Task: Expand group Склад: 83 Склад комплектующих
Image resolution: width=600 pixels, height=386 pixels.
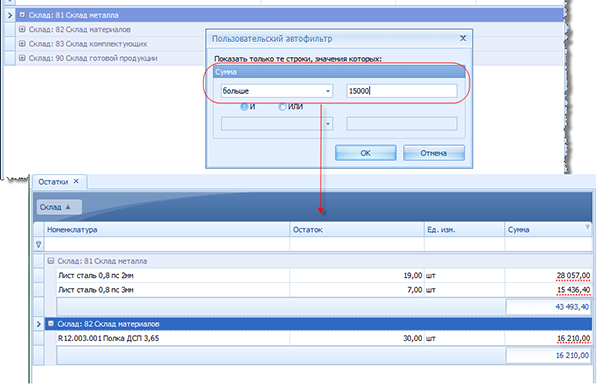Action: [x=22, y=44]
